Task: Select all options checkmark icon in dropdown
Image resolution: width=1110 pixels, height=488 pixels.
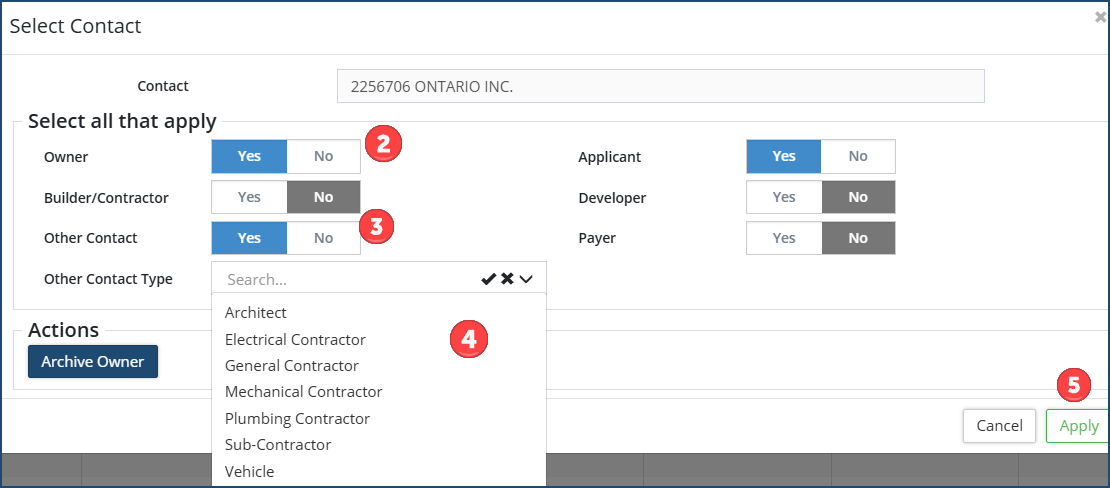Action: pos(488,279)
